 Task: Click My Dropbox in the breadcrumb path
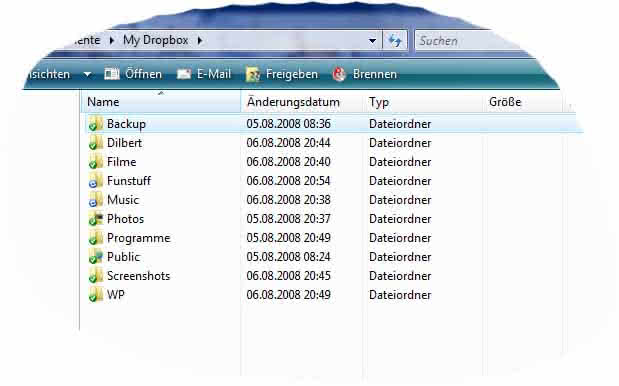point(156,40)
